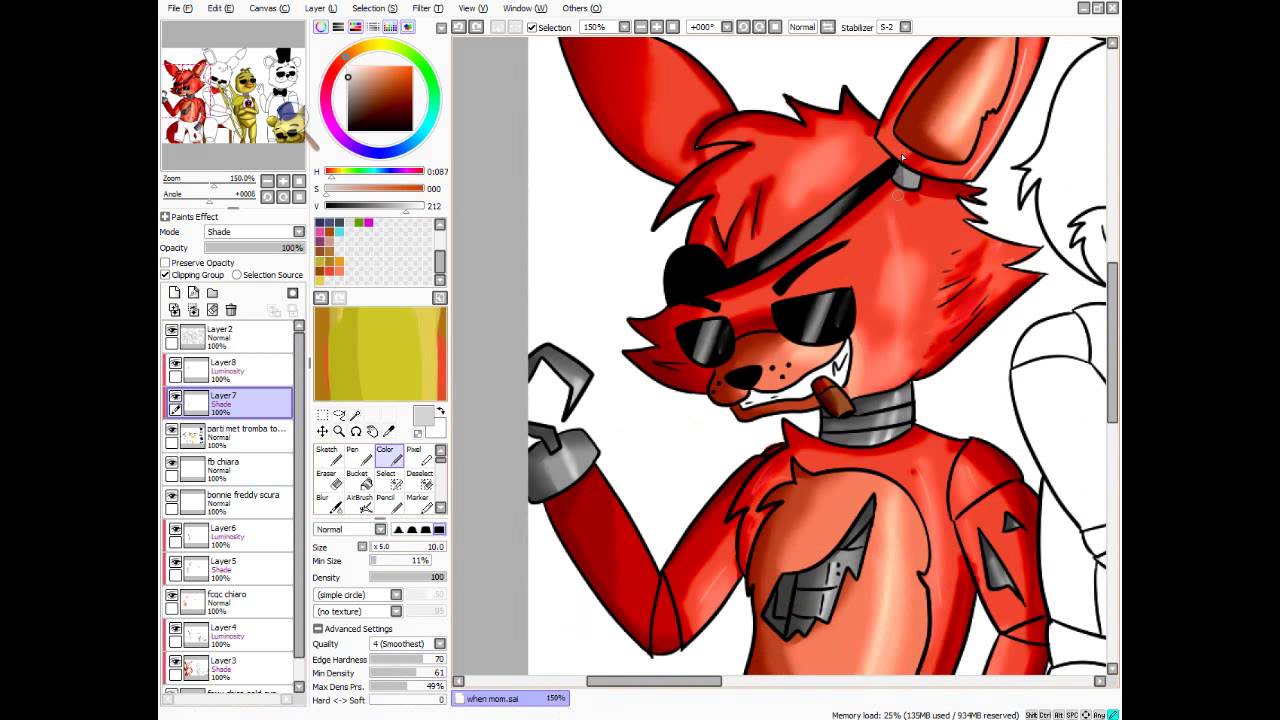Select the Bucket fill tool
The height and width of the screenshot is (720, 1280).
point(357,479)
